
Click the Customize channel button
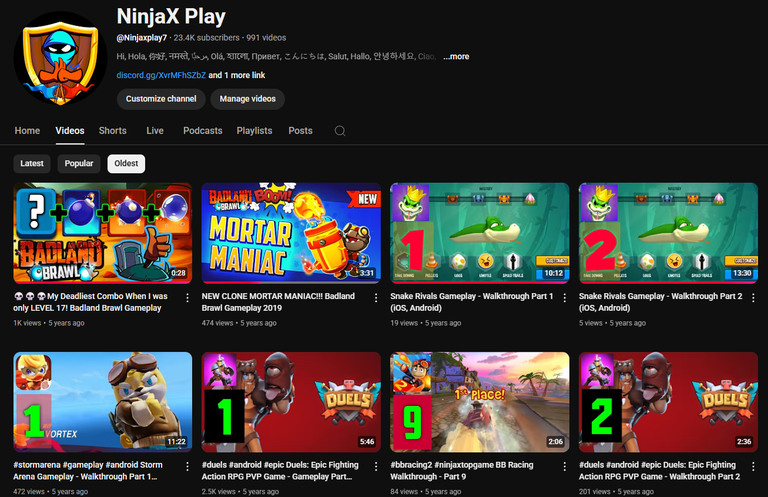161,99
